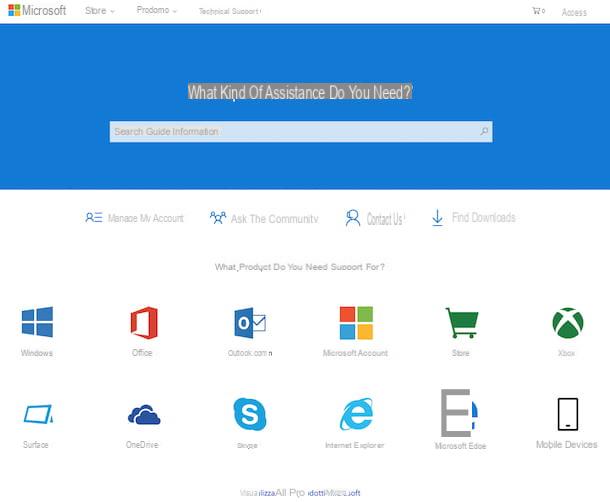This screenshot has height=502, width=610.
Task: Select the Microsoft Account icon
Action: coord(356,323)
